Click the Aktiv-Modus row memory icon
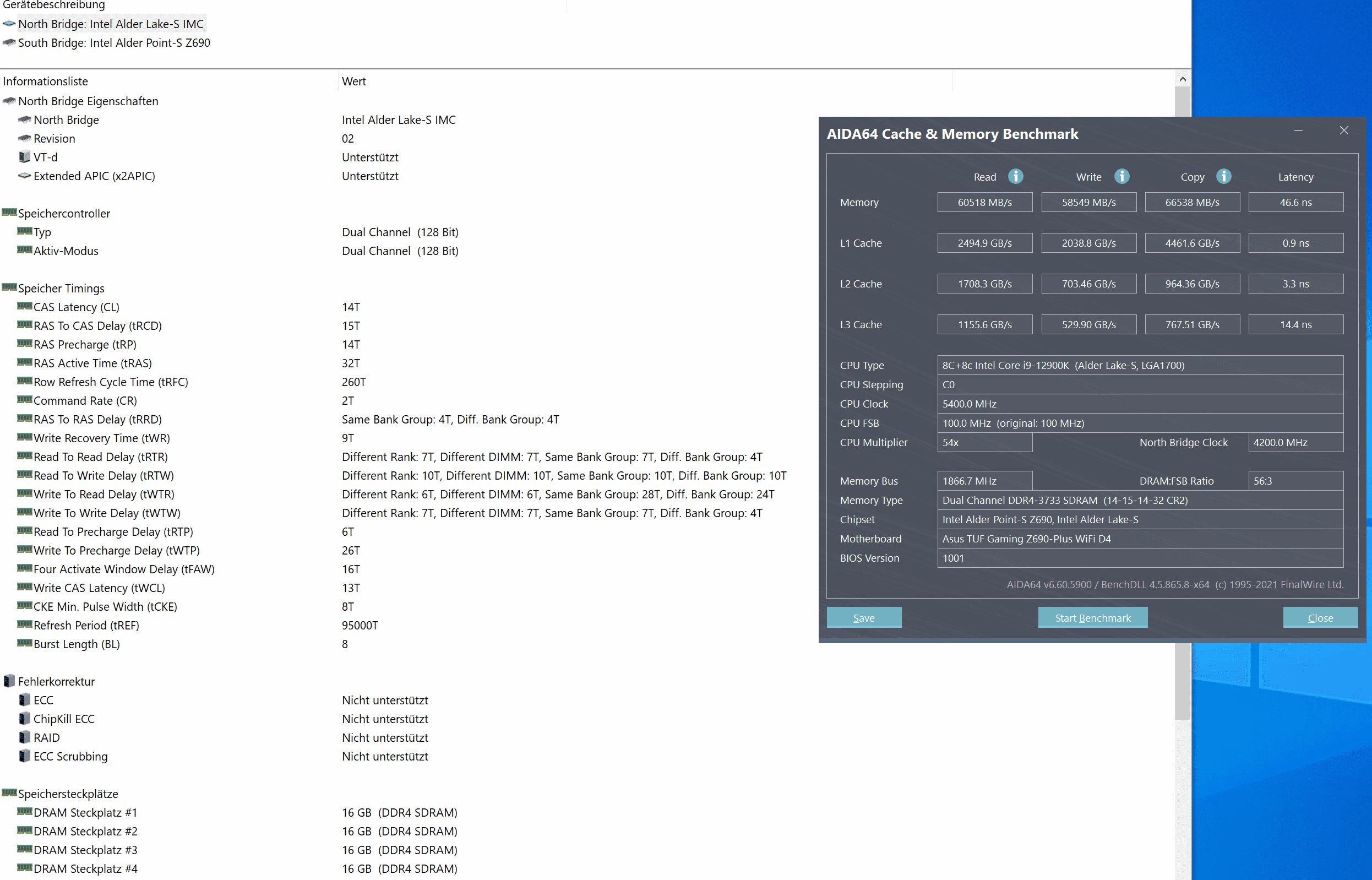Screen dimensions: 1372x880 coord(25,250)
